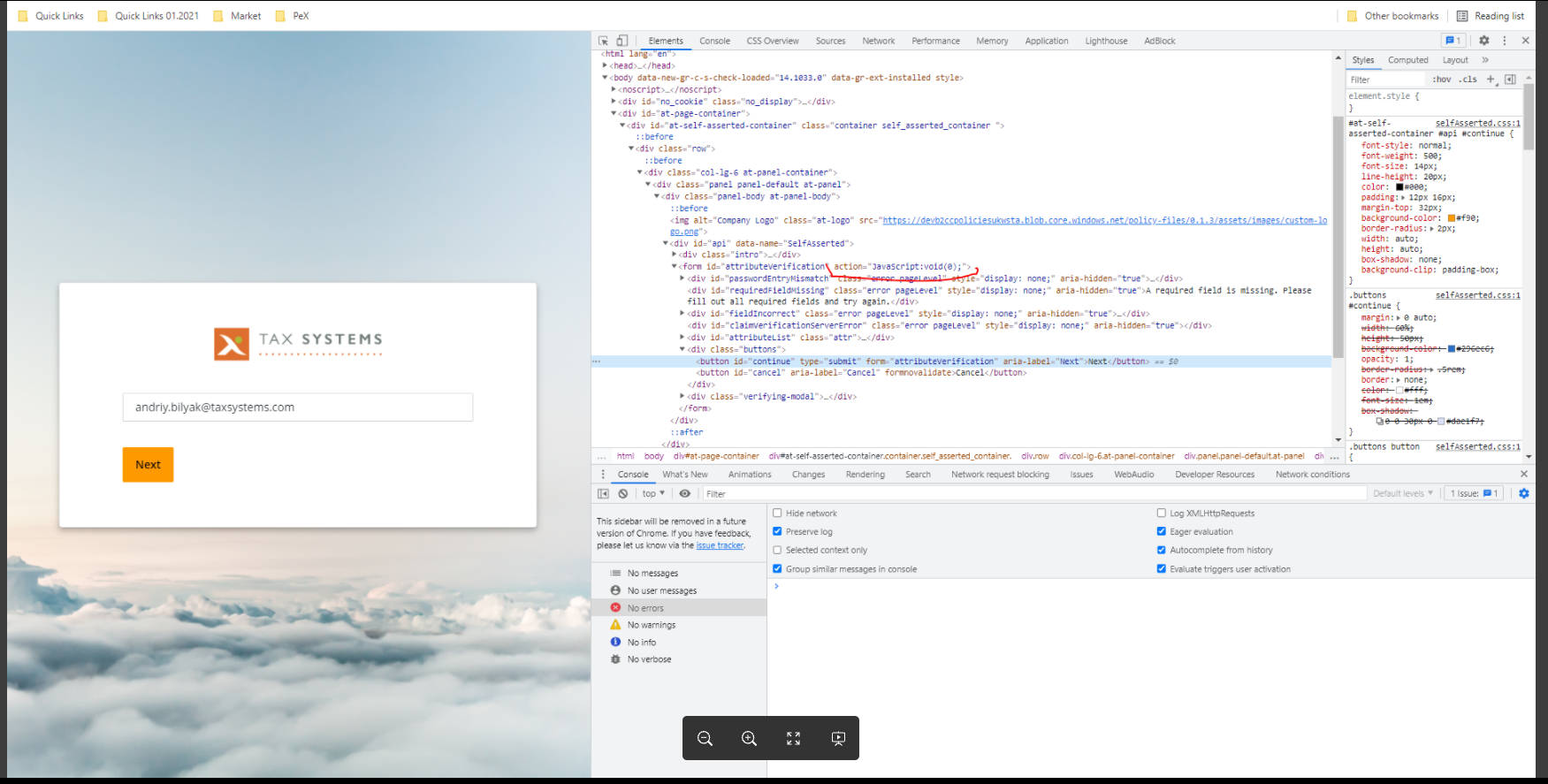Toggle the .cls class editor button
1548x784 pixels.
point(1468,80)
